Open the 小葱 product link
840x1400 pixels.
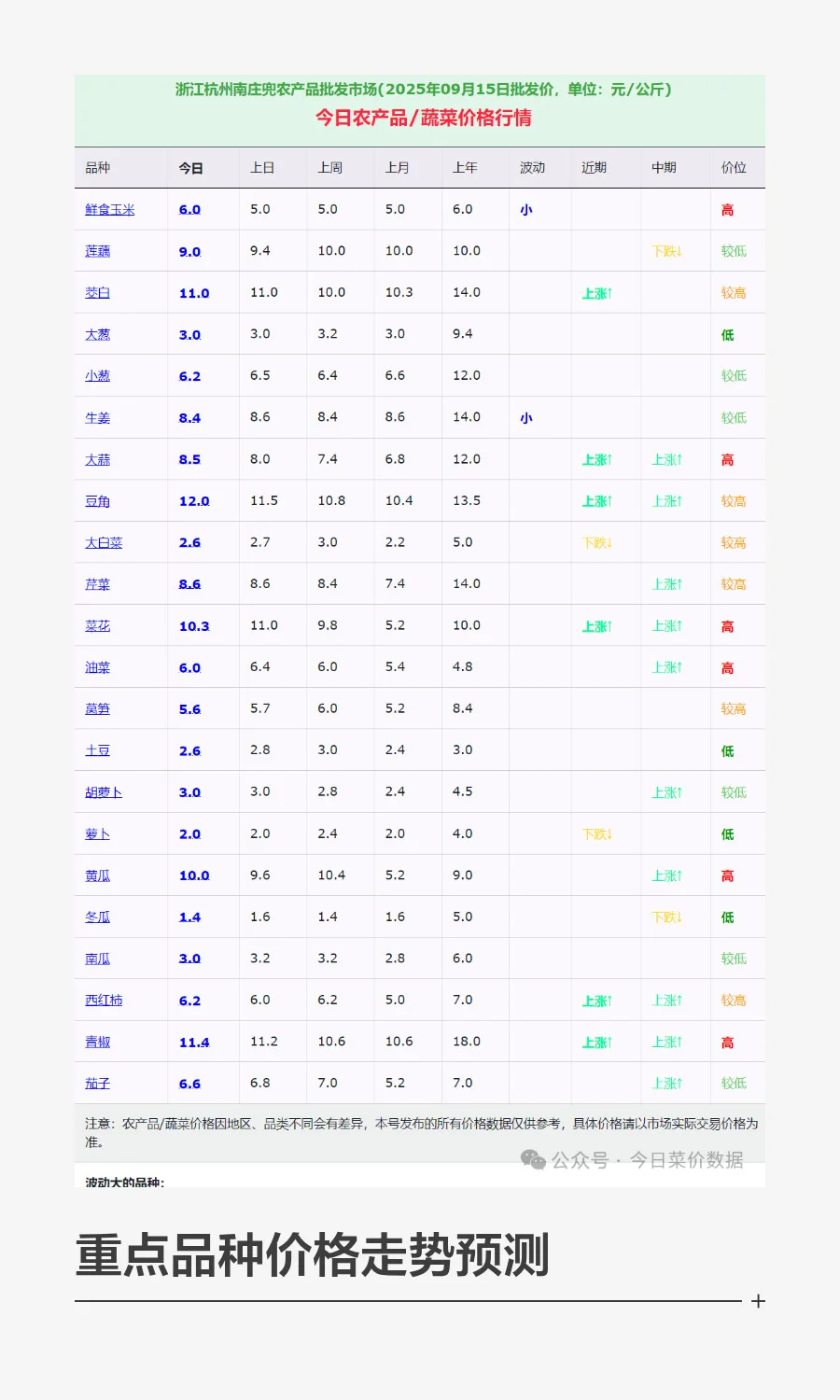(98, 376)
